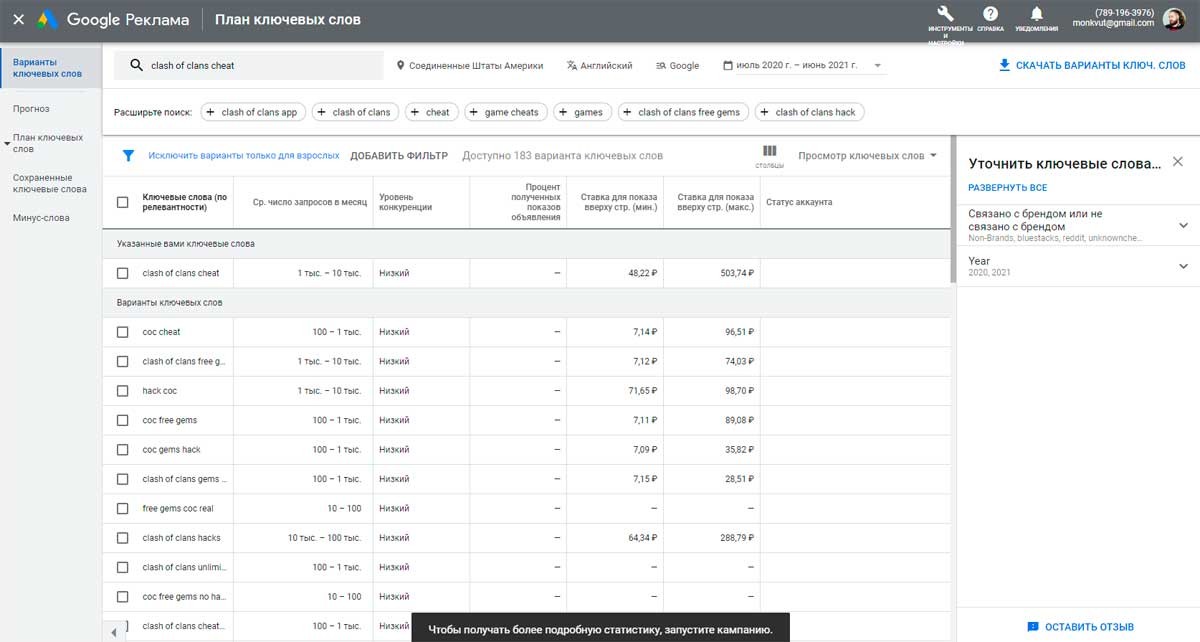Check the 'coc free gems no ha...' checkbox

[123, 597]
